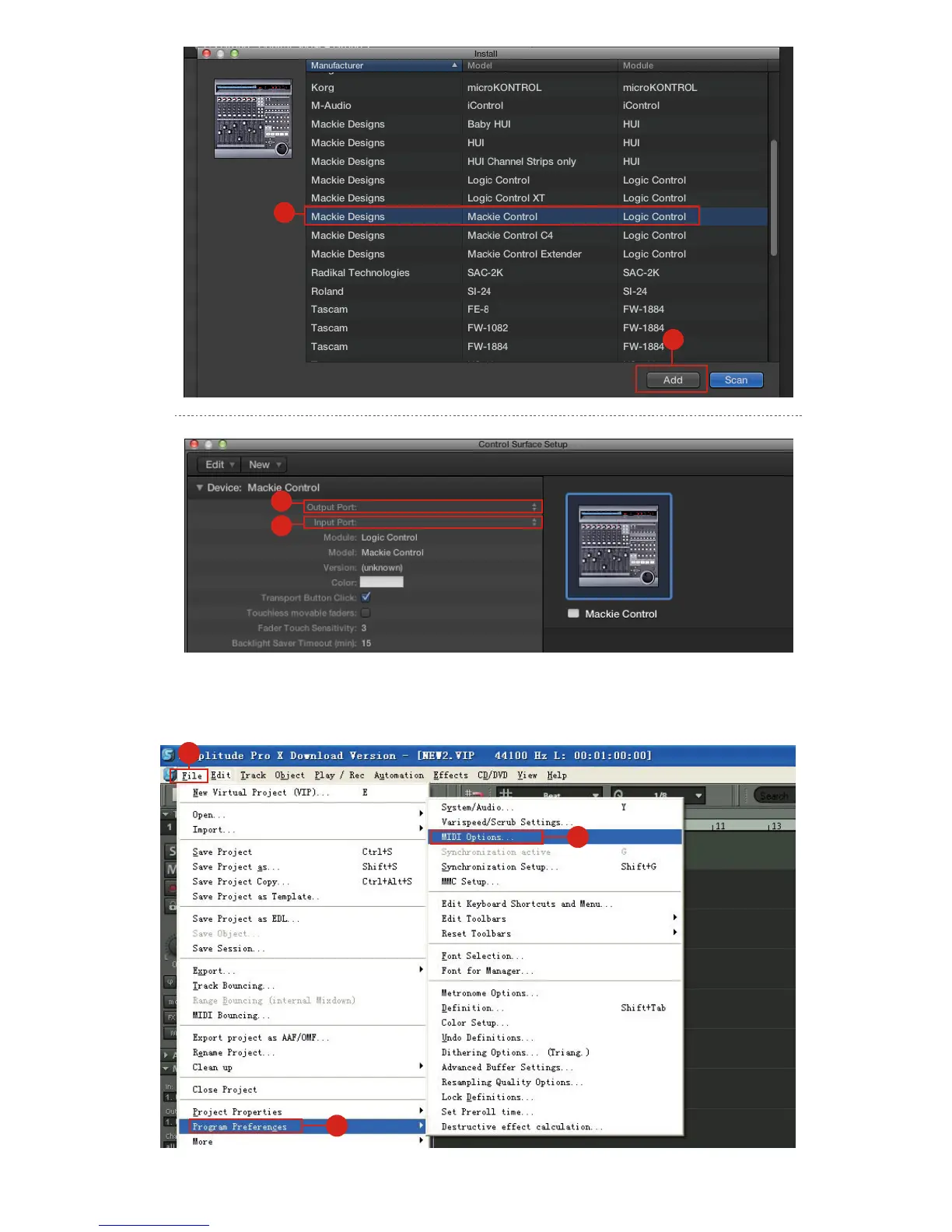Collapse the Device: Mackie Control section
This screenshot has height=1232, width=952.
(200, 488)
